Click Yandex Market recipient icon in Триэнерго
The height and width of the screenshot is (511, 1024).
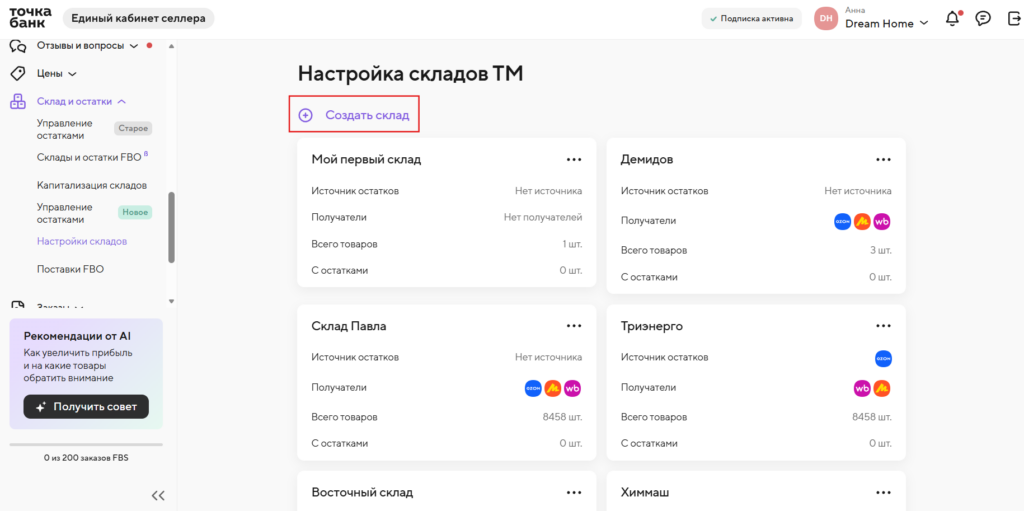point(882,388)
